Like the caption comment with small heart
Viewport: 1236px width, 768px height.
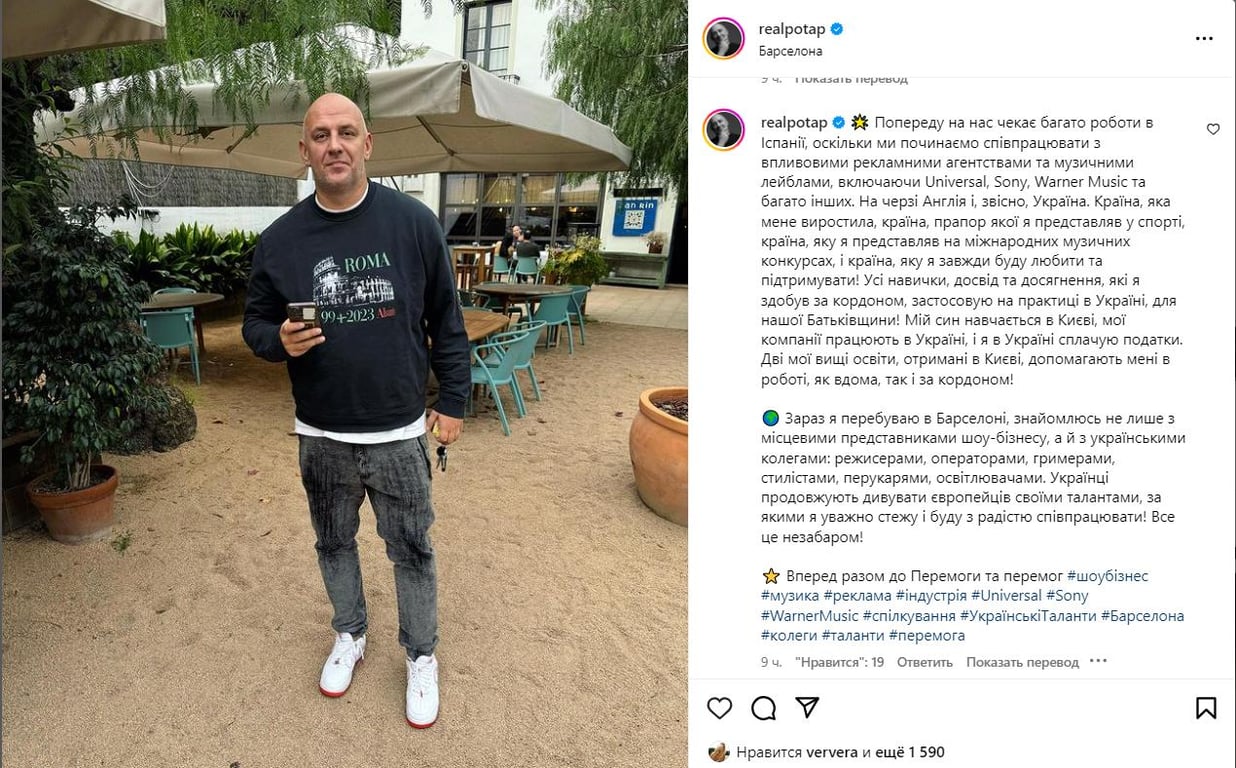(x=1213, y=129)
